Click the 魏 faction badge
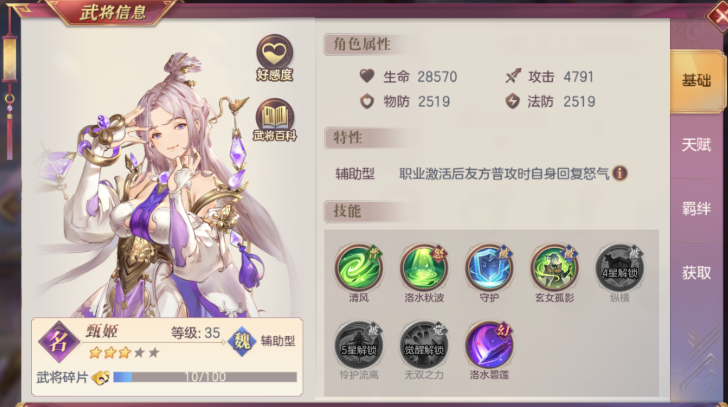The image size is (728, 407). tap(242, 342)
